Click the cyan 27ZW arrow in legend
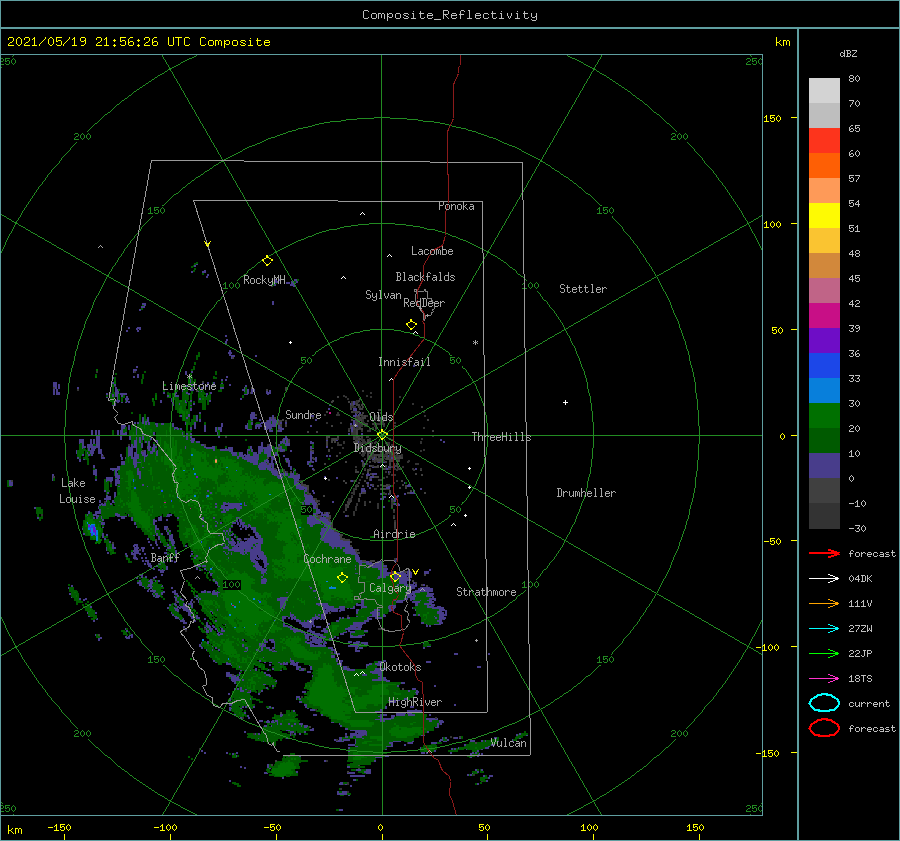Viewport: 900px width, 841px height. [x=824, y=629]
